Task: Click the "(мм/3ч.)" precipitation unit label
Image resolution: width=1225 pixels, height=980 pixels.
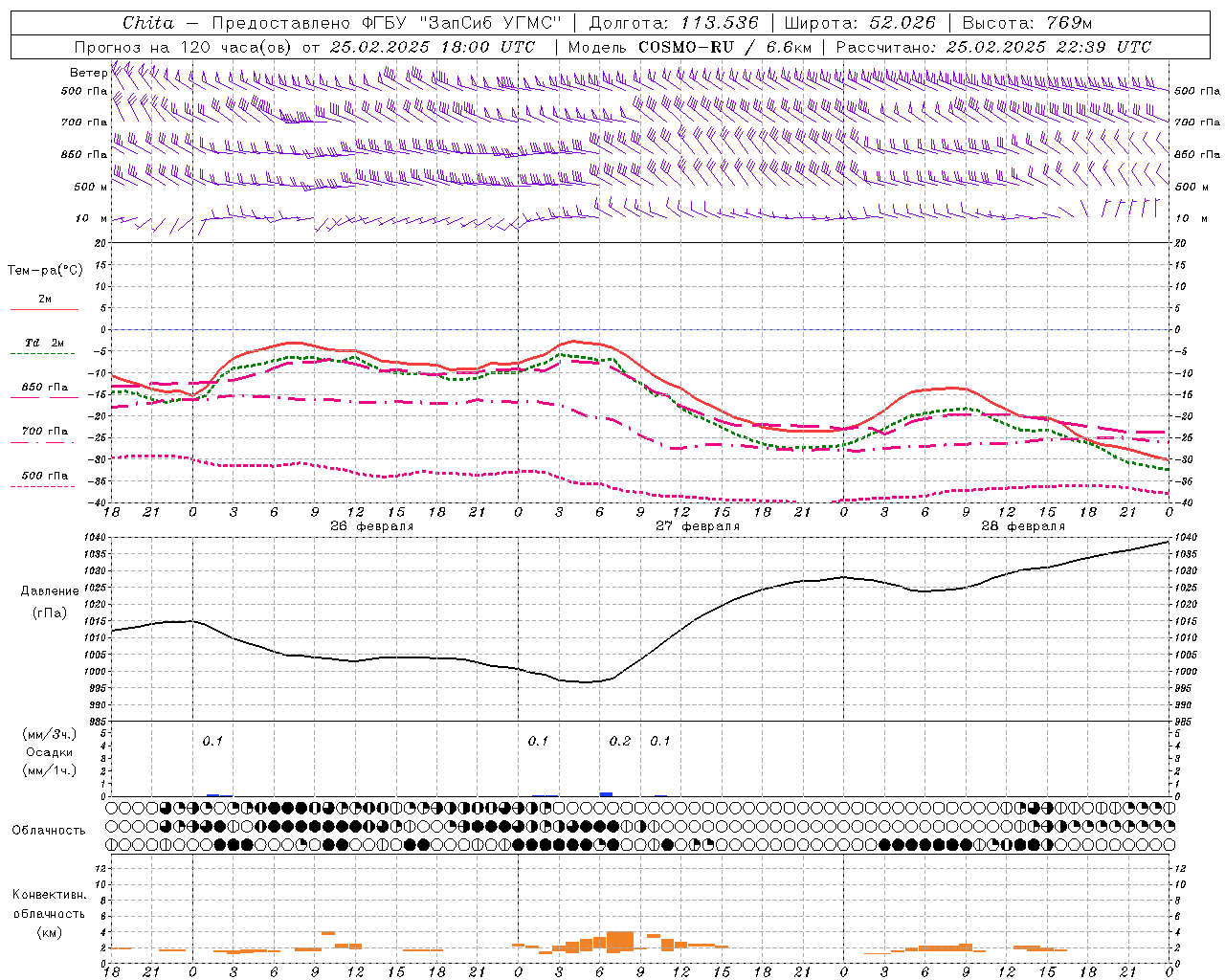Action: (x=49, y=734)
